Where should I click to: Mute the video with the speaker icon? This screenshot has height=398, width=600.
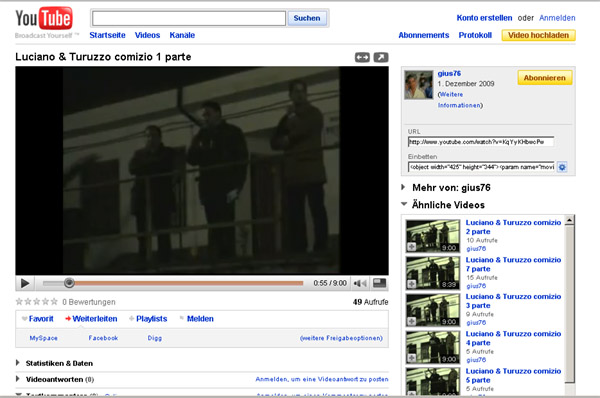click(360, 283)
